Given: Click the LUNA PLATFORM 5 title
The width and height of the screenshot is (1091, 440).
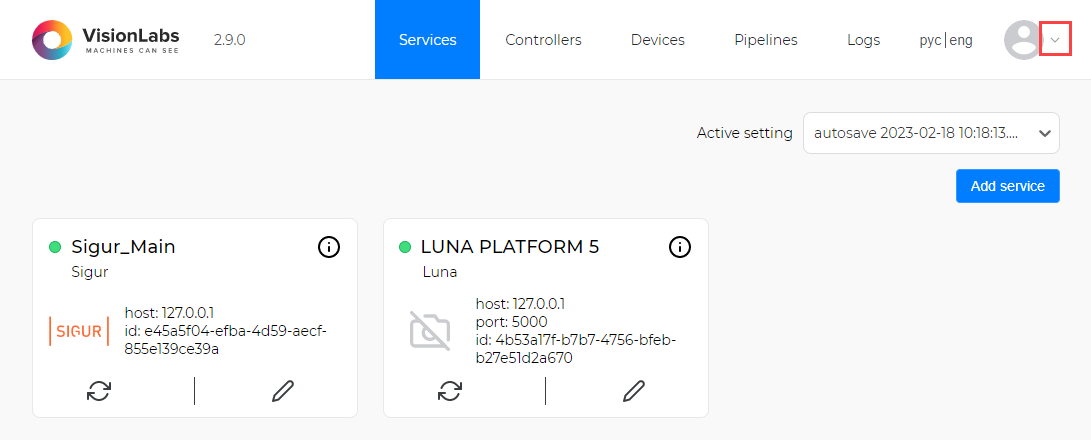Looking at the screenshot, I should point(510,246).
